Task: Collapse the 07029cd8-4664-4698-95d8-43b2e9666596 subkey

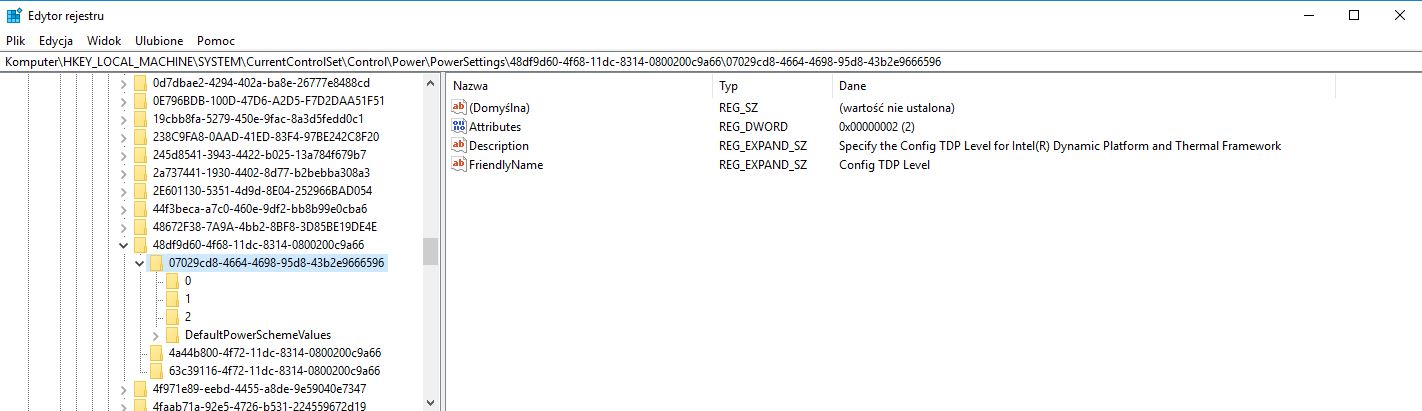Action: point(139,263)
